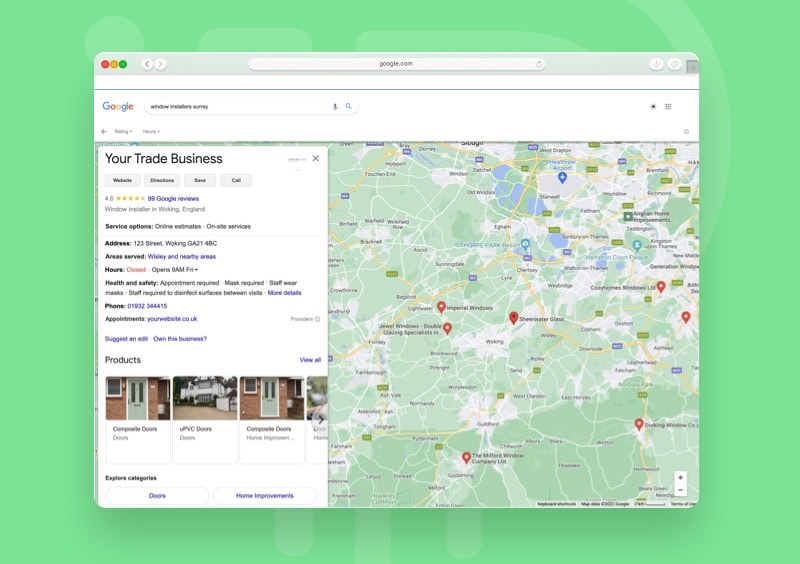Open a new tab with plus icon

point(693,66)
